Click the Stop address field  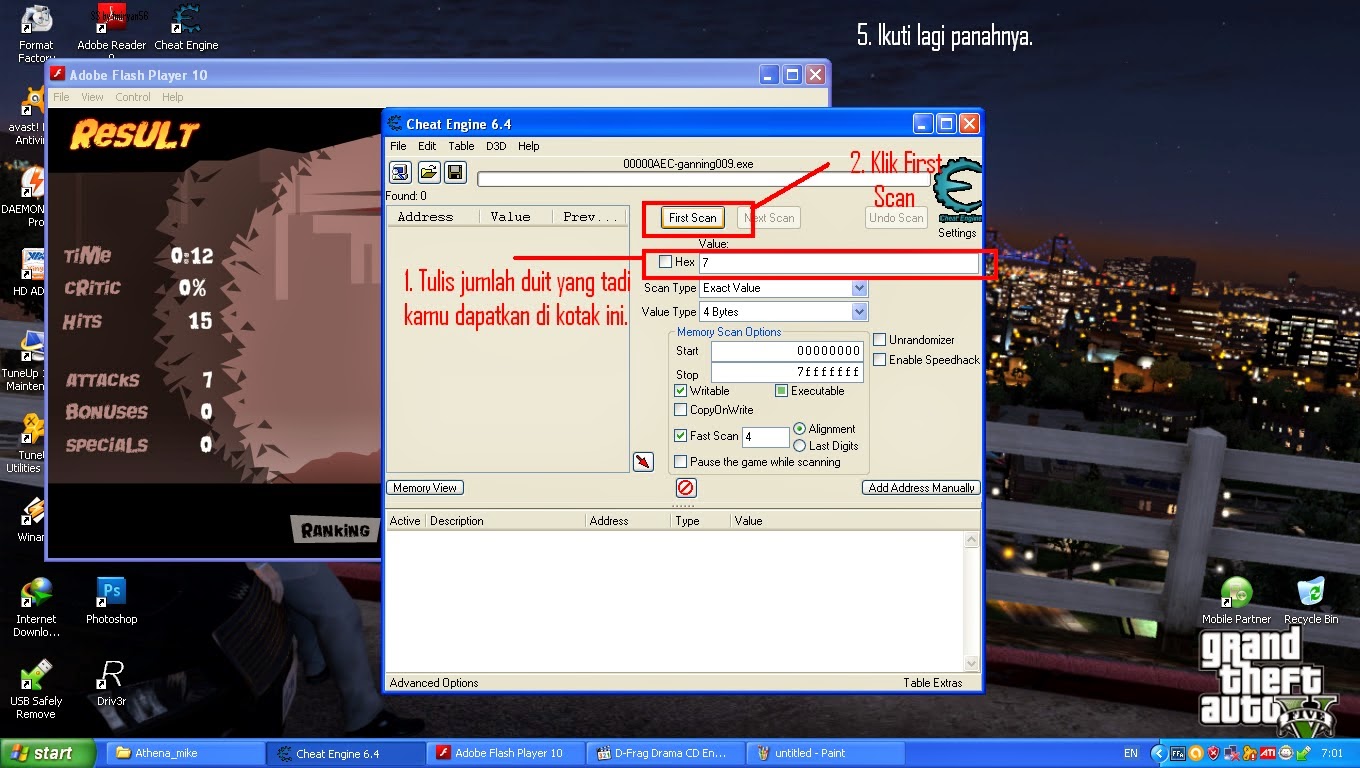point(786,372)
